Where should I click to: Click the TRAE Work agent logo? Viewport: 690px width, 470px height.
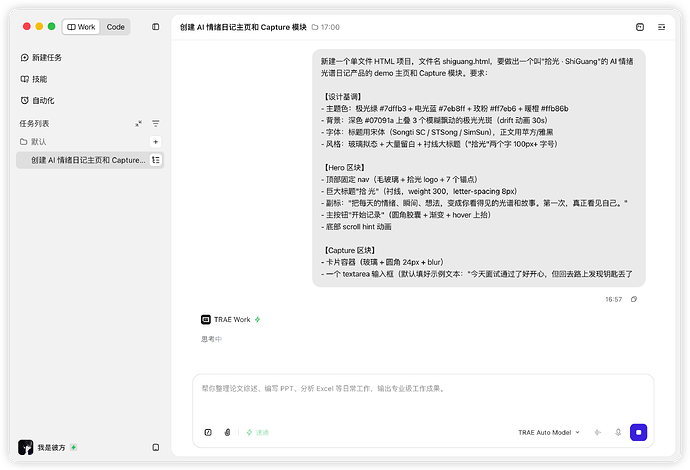206,319
